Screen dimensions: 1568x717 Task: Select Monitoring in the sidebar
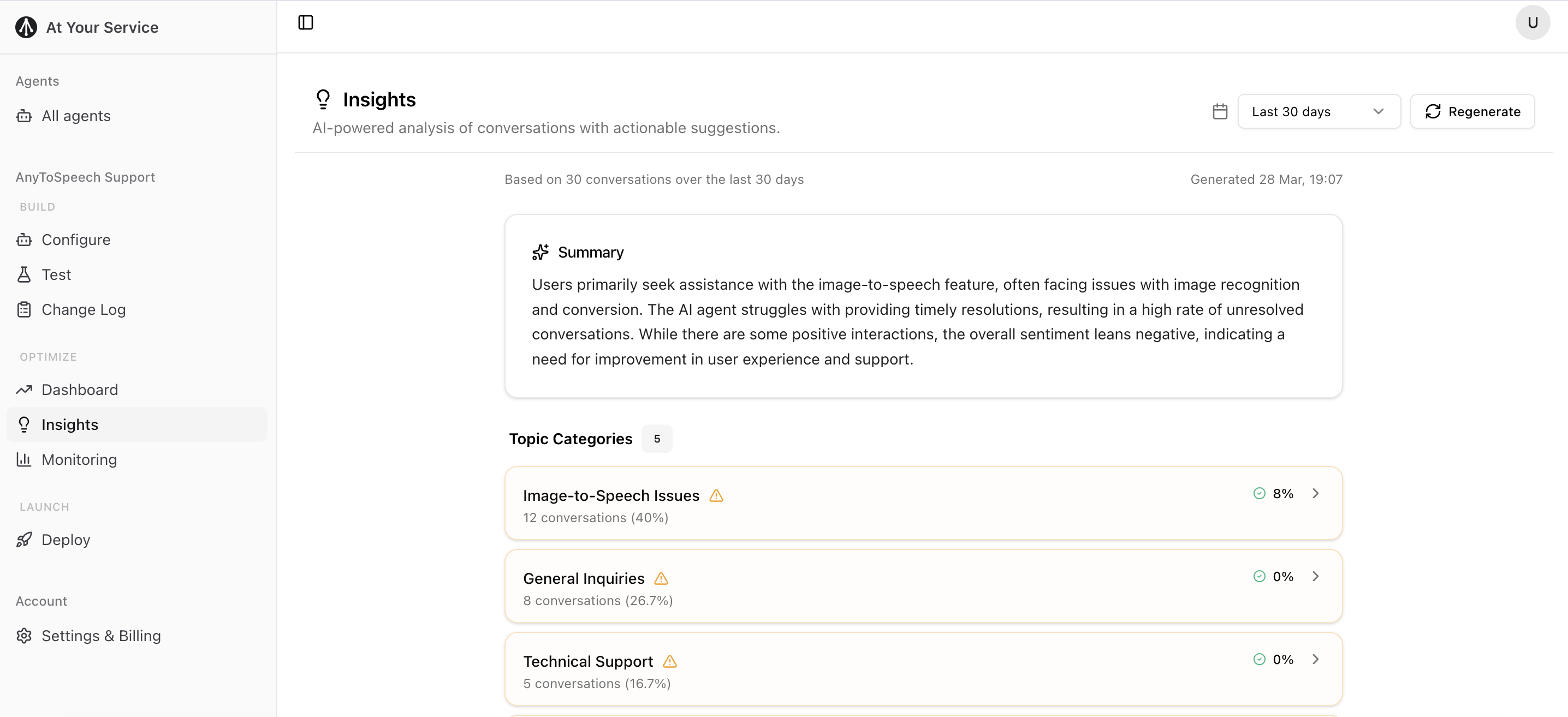(x=79, y=460)
